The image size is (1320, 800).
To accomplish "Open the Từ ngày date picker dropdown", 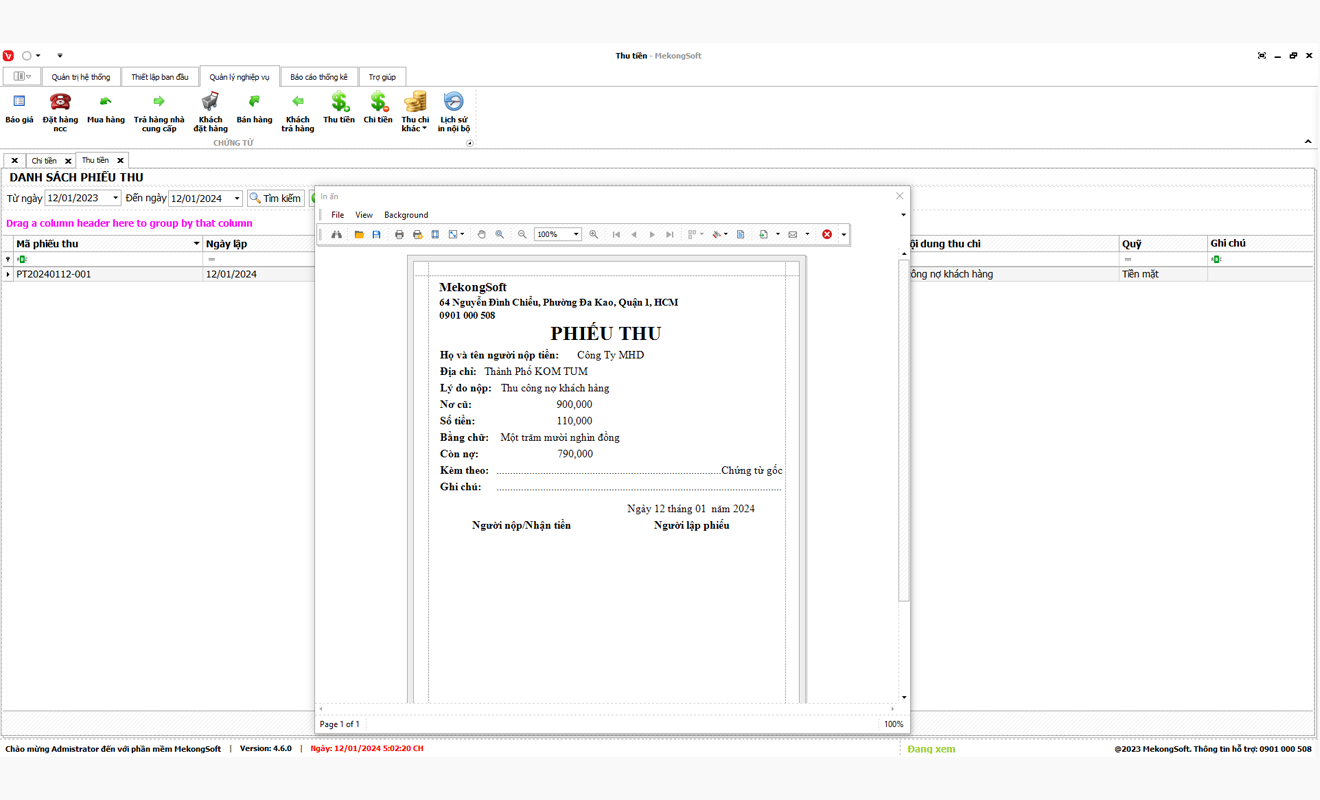I will [x=115, y=199].
